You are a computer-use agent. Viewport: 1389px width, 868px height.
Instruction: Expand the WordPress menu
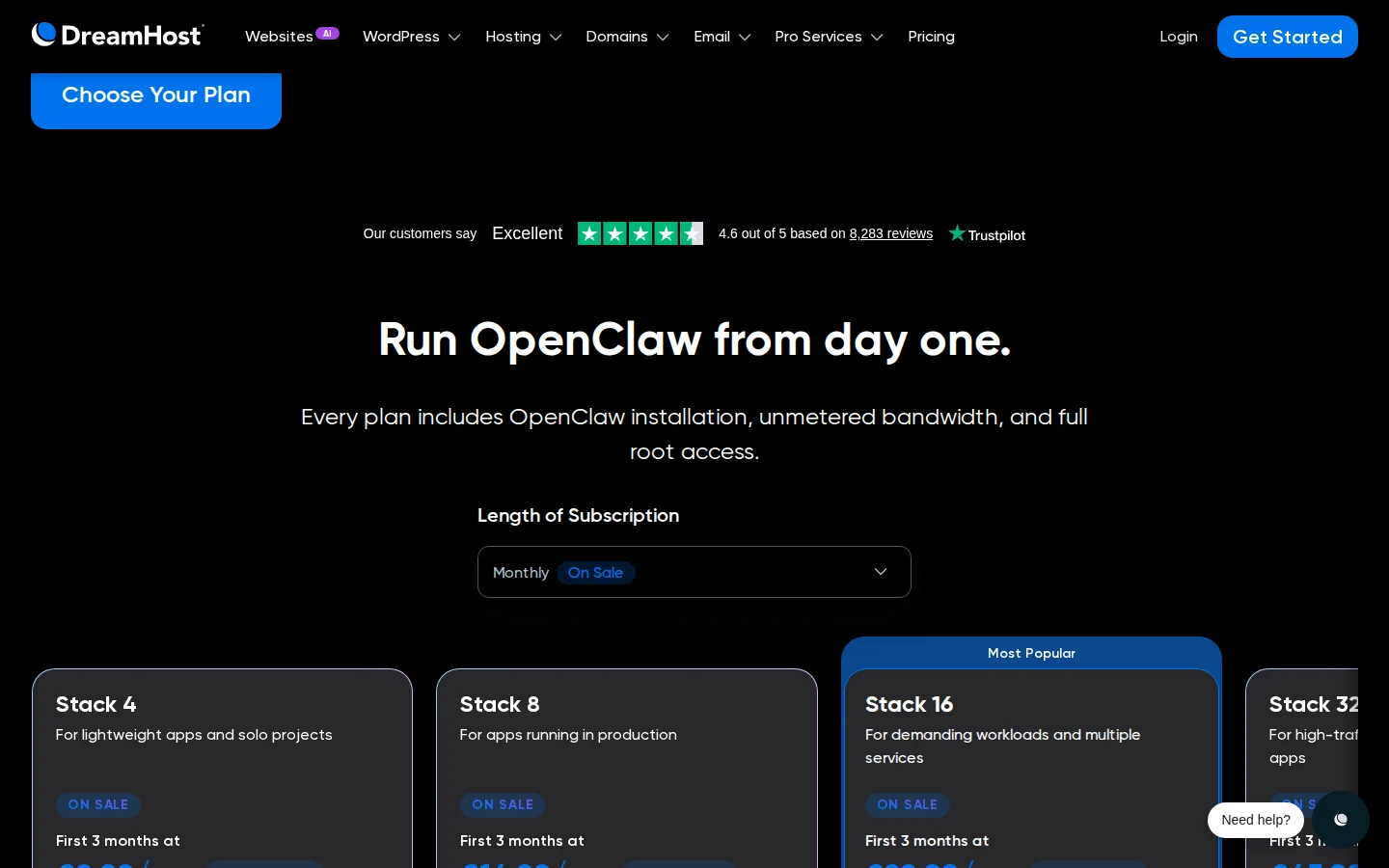pyautogui.click(x=412, y=37)
